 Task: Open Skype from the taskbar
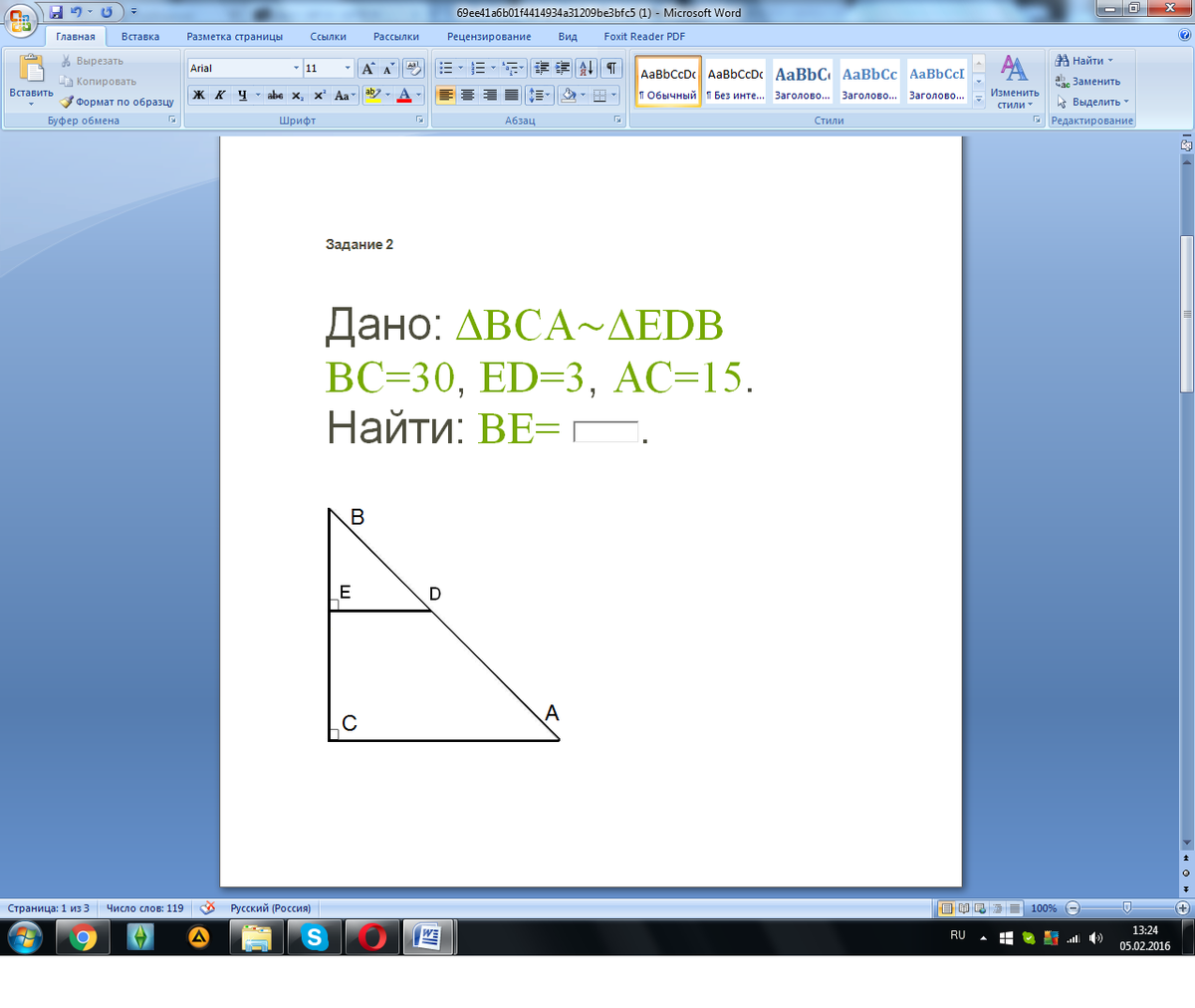coord(315,937)
